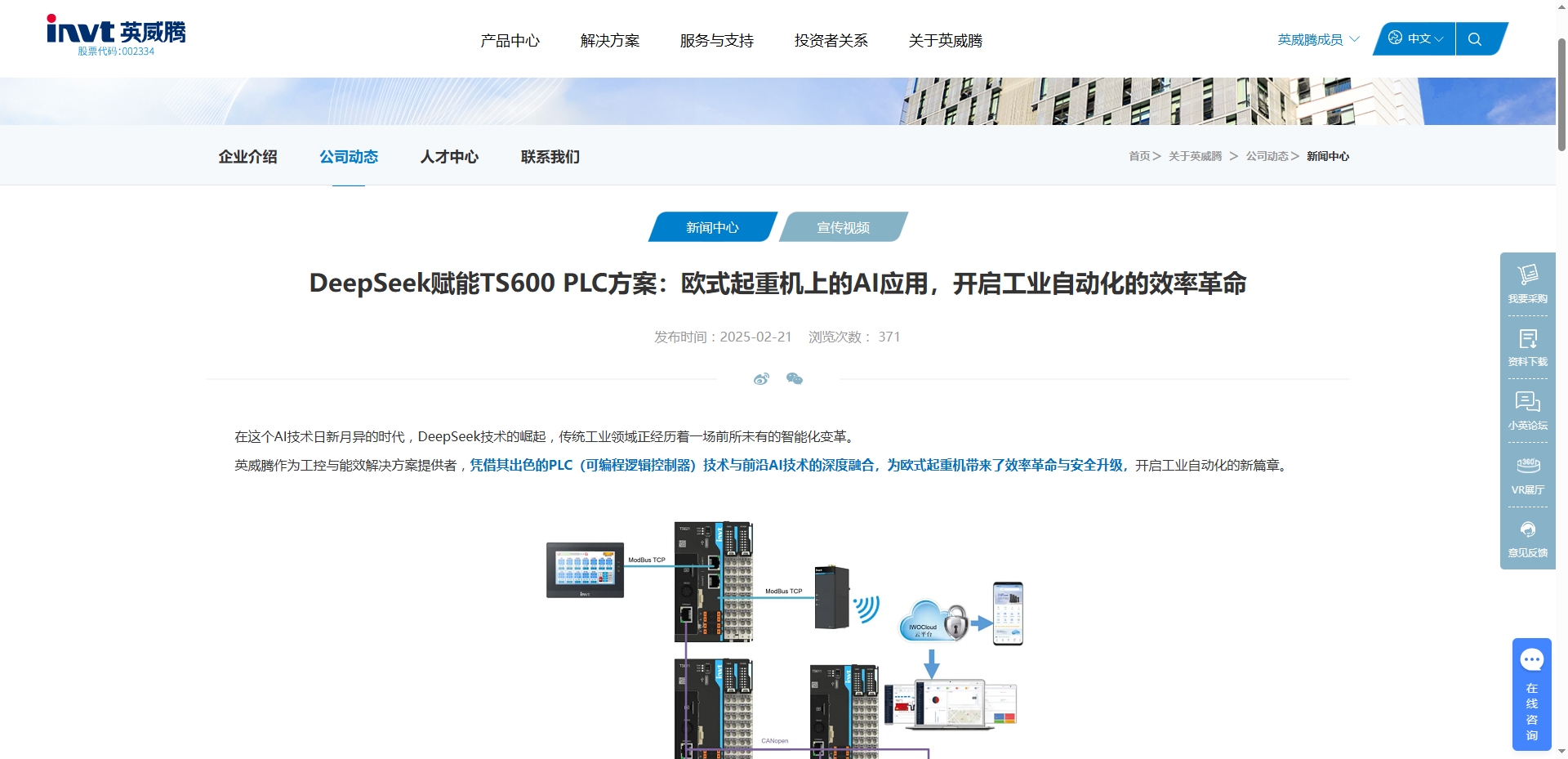Image resolution: width=1568 pixels, height=759 pixels.
Task: Open the 意见反馈 feedback sidebar icon
Action: (1527, 539)
